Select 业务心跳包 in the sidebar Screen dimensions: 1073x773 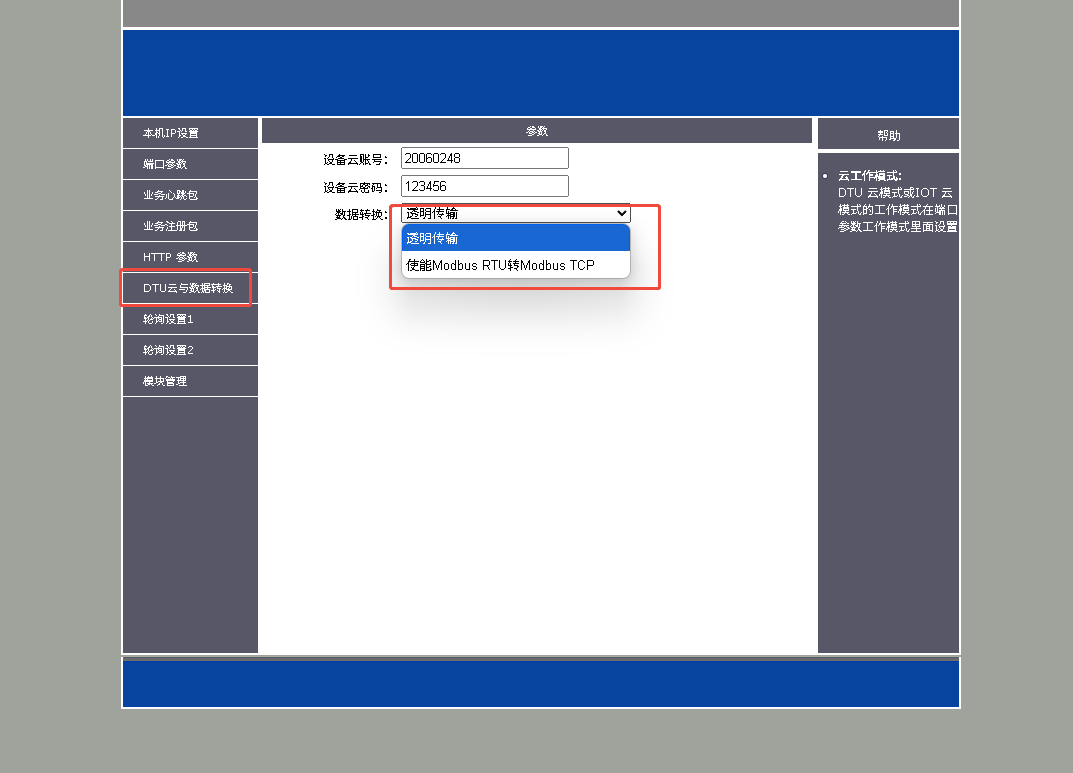(x=171, y=195)
